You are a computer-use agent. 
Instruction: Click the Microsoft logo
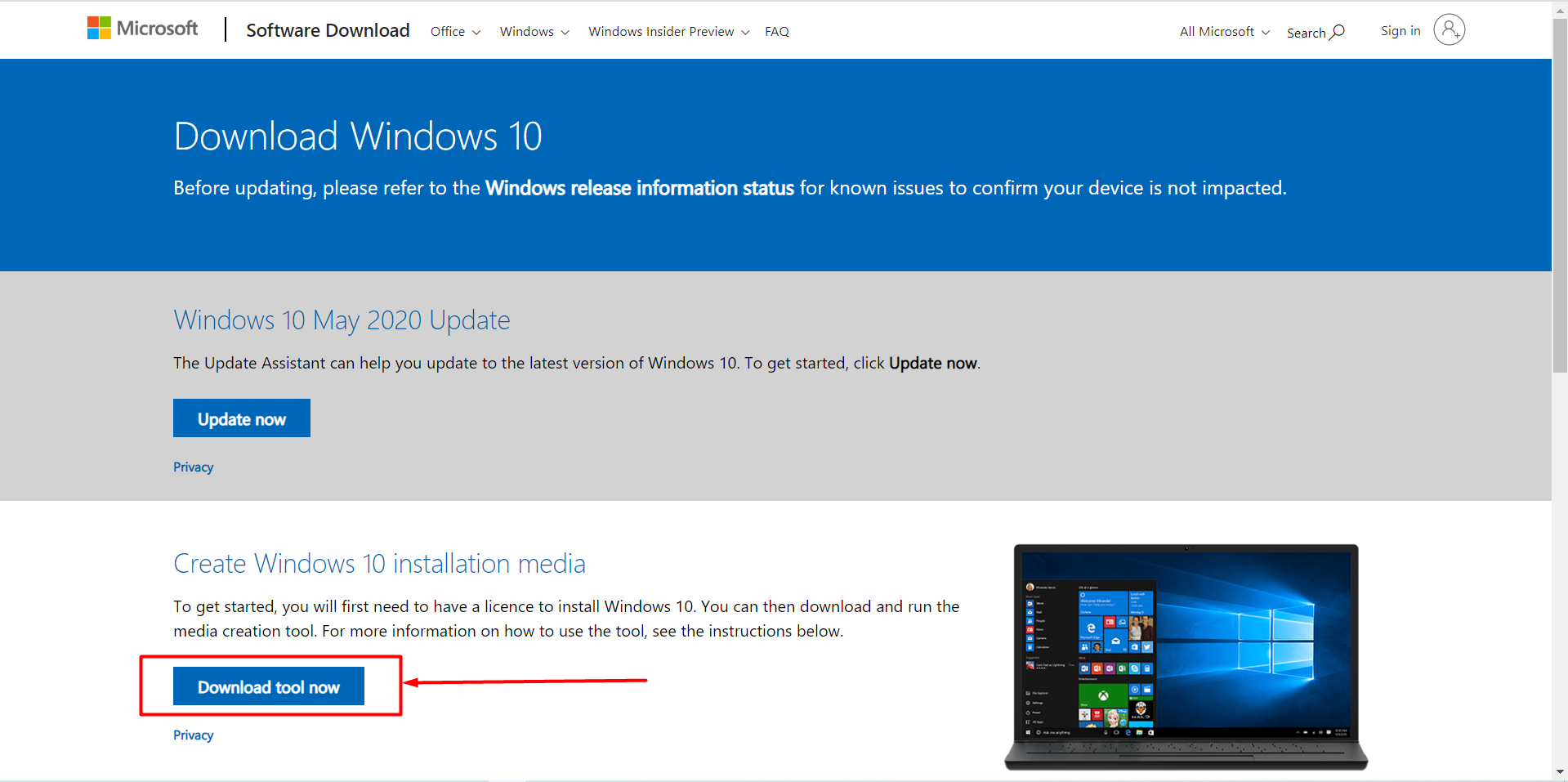tap(142, 29)
